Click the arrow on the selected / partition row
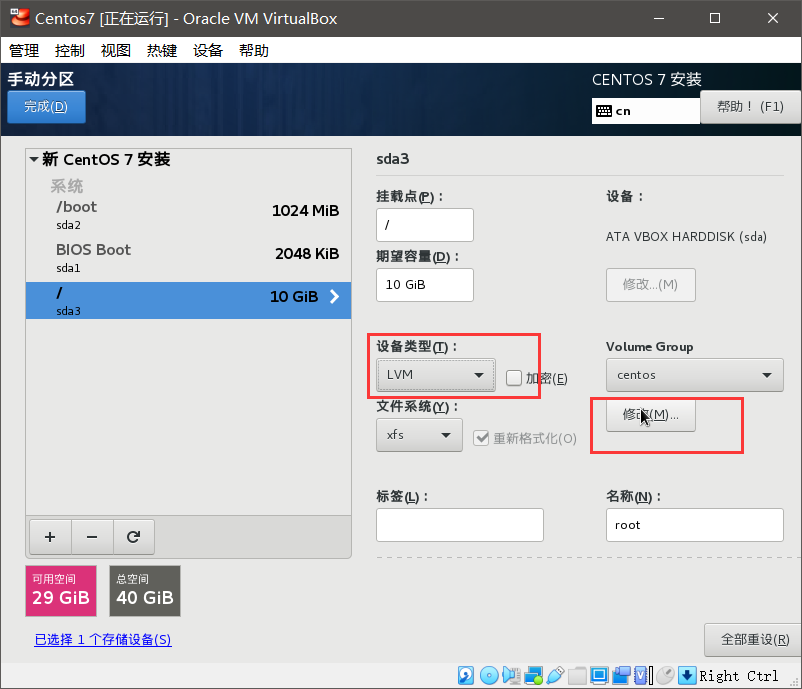 coord(335,296)
